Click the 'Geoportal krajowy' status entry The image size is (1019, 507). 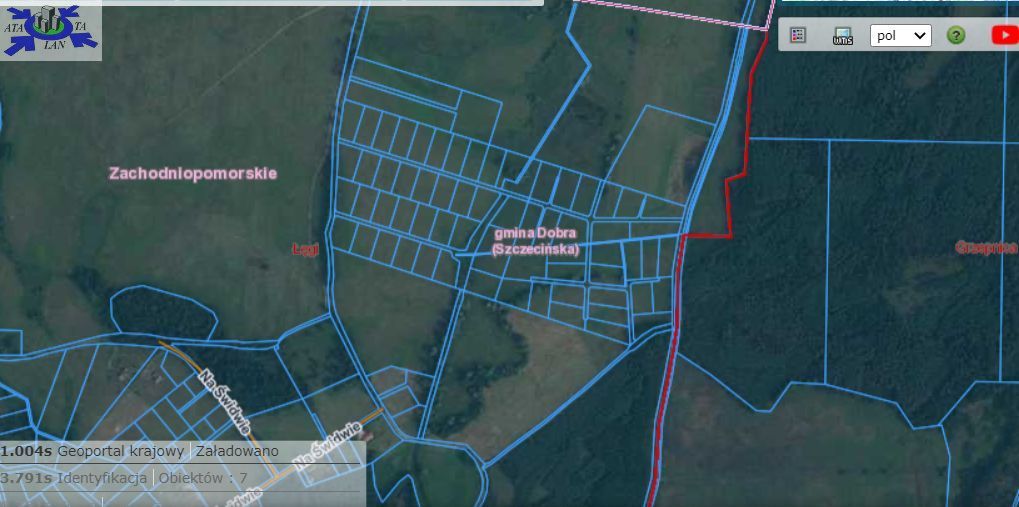tap(121, 451)
